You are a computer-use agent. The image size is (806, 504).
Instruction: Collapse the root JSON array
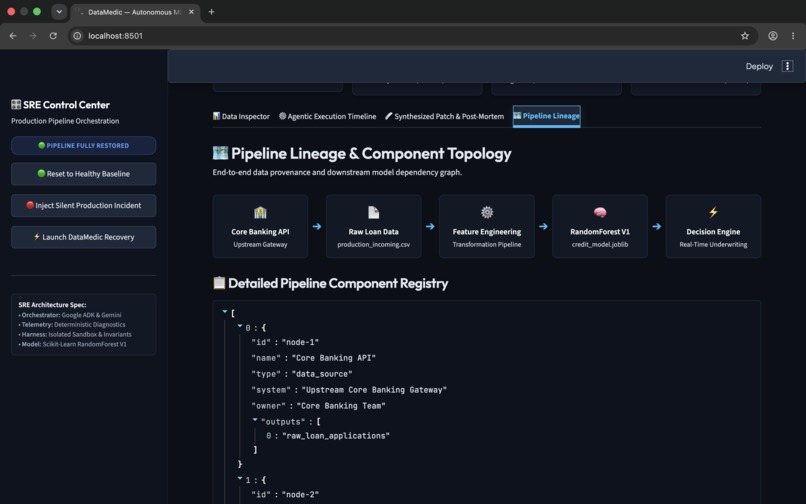click(x=225, y=312)
